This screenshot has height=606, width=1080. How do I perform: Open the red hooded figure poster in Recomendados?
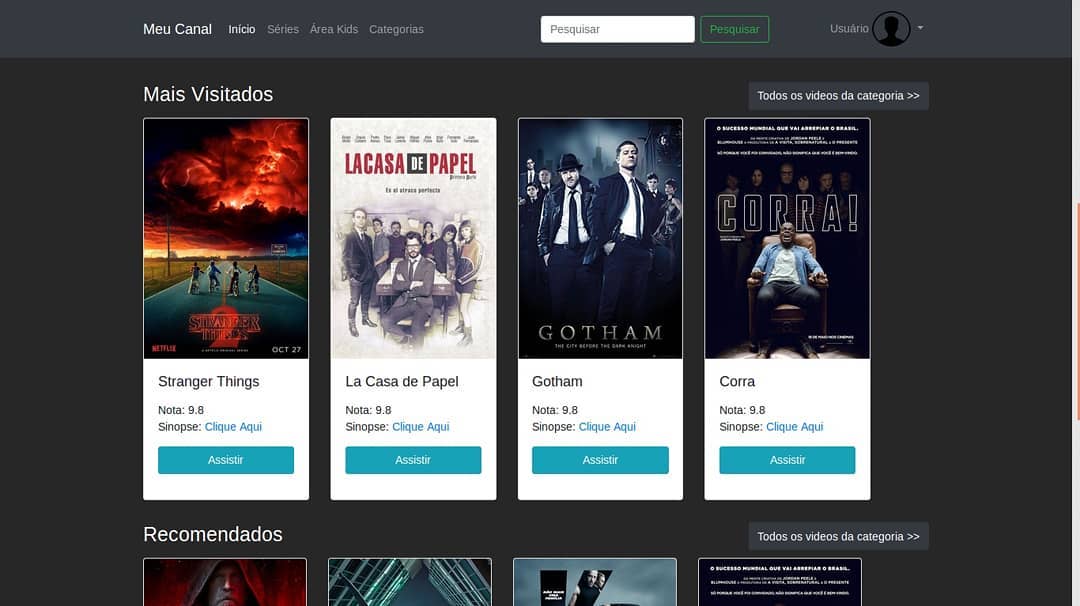click(225, 583)
